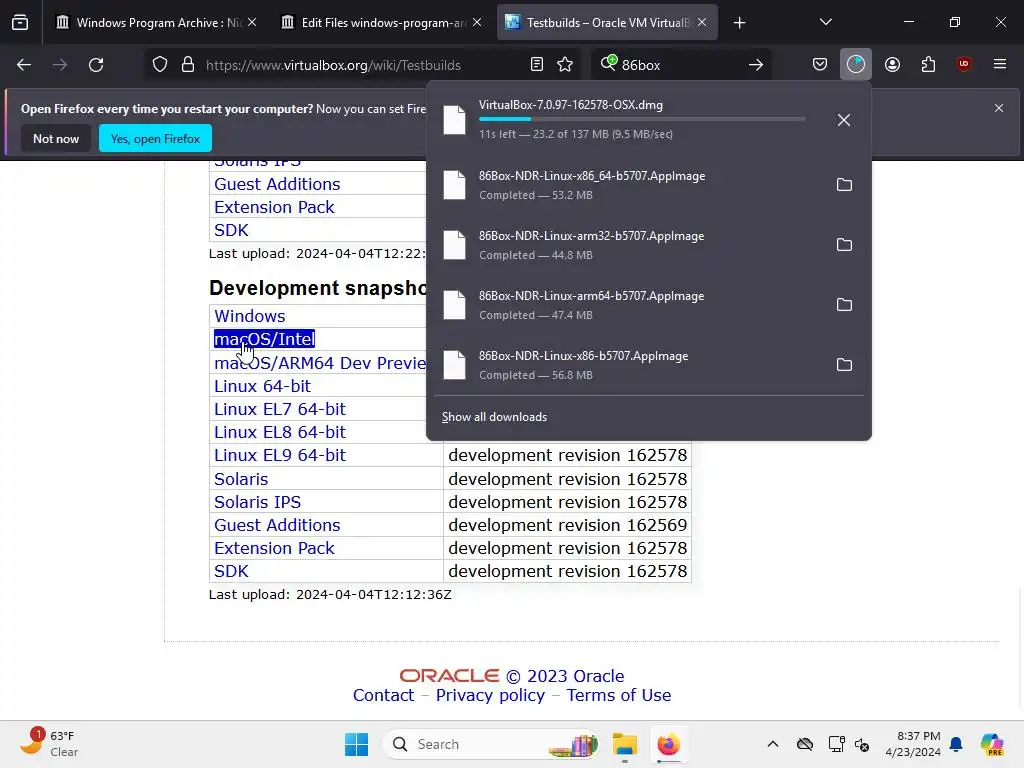Submit the 86box search with arrow
Image resolution: width=1024 pixels, height=768 pixels.
pos(756,65)
